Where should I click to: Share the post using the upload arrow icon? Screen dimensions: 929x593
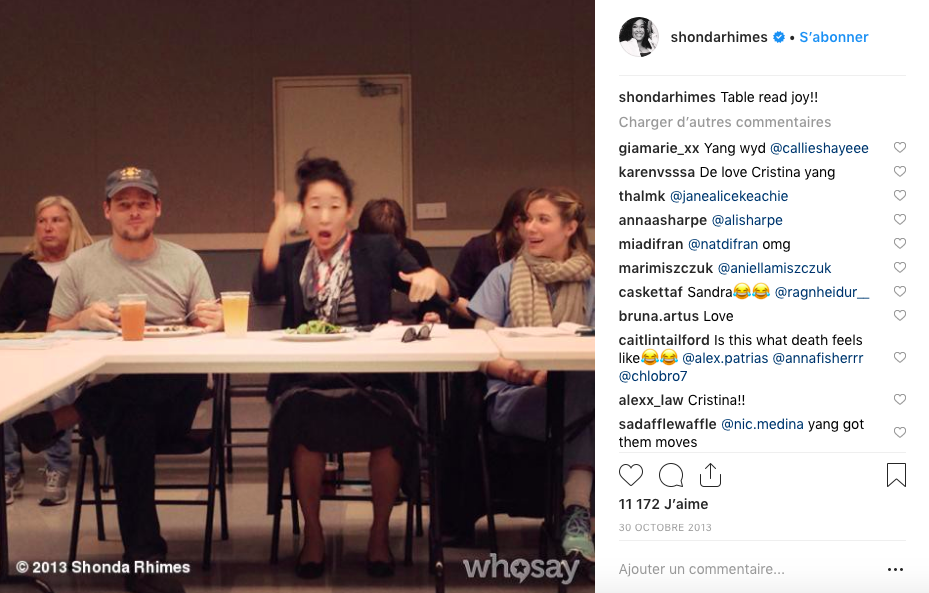pos(710,475)
